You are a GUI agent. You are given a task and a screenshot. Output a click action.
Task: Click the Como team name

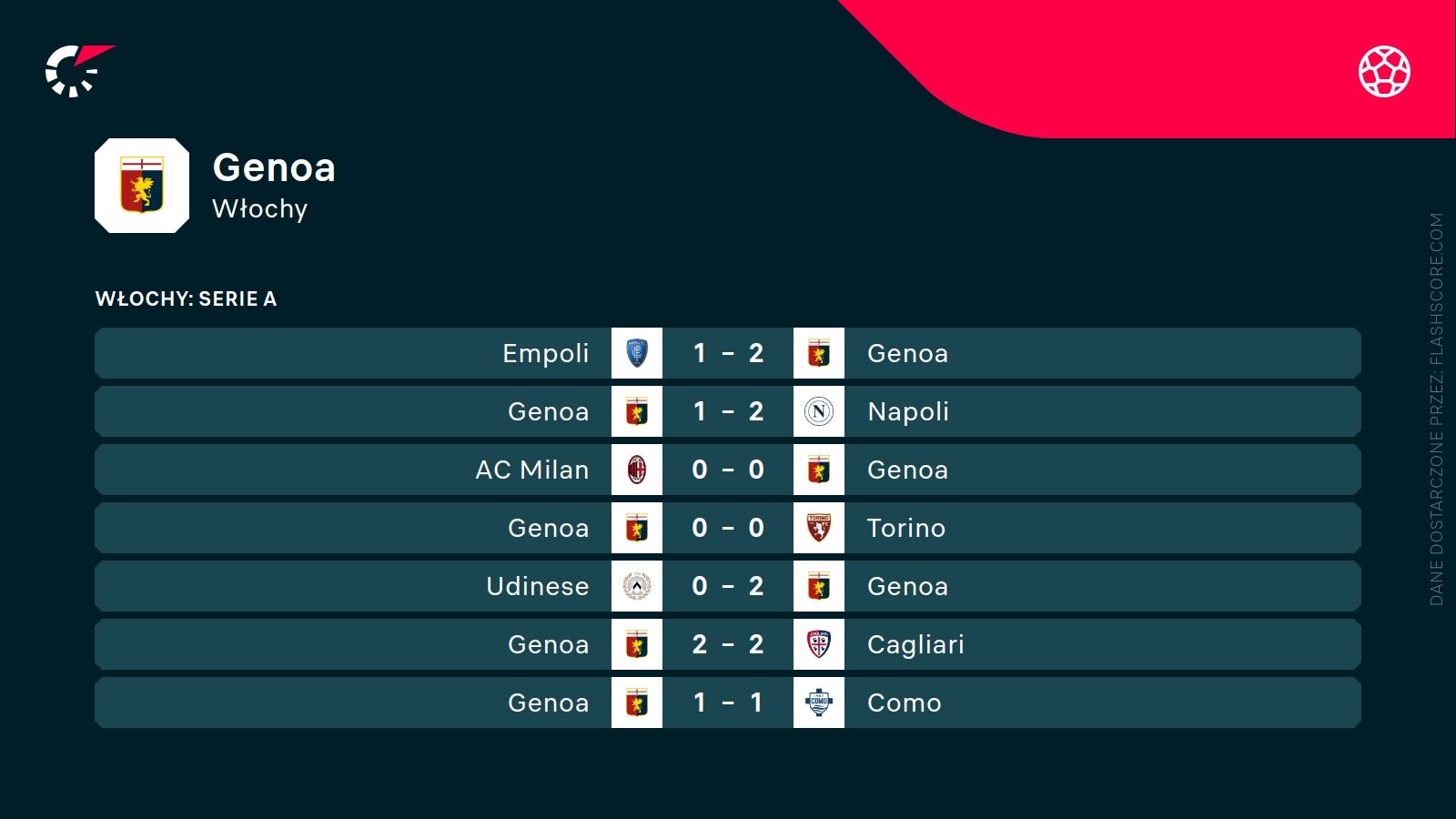(x=904, y=703)
